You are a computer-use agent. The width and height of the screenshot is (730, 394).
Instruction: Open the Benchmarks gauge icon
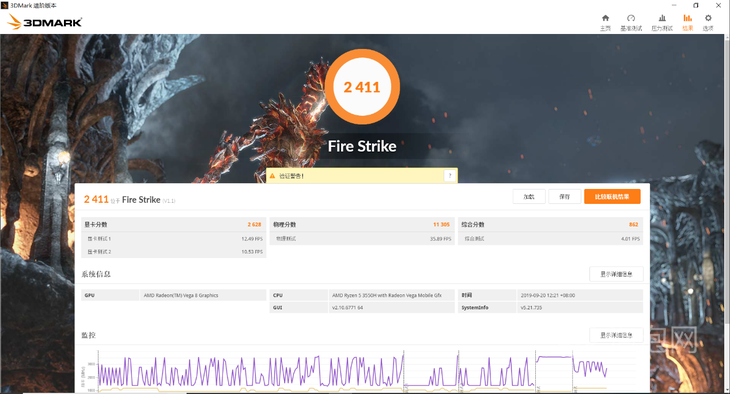tap(631, 18)
